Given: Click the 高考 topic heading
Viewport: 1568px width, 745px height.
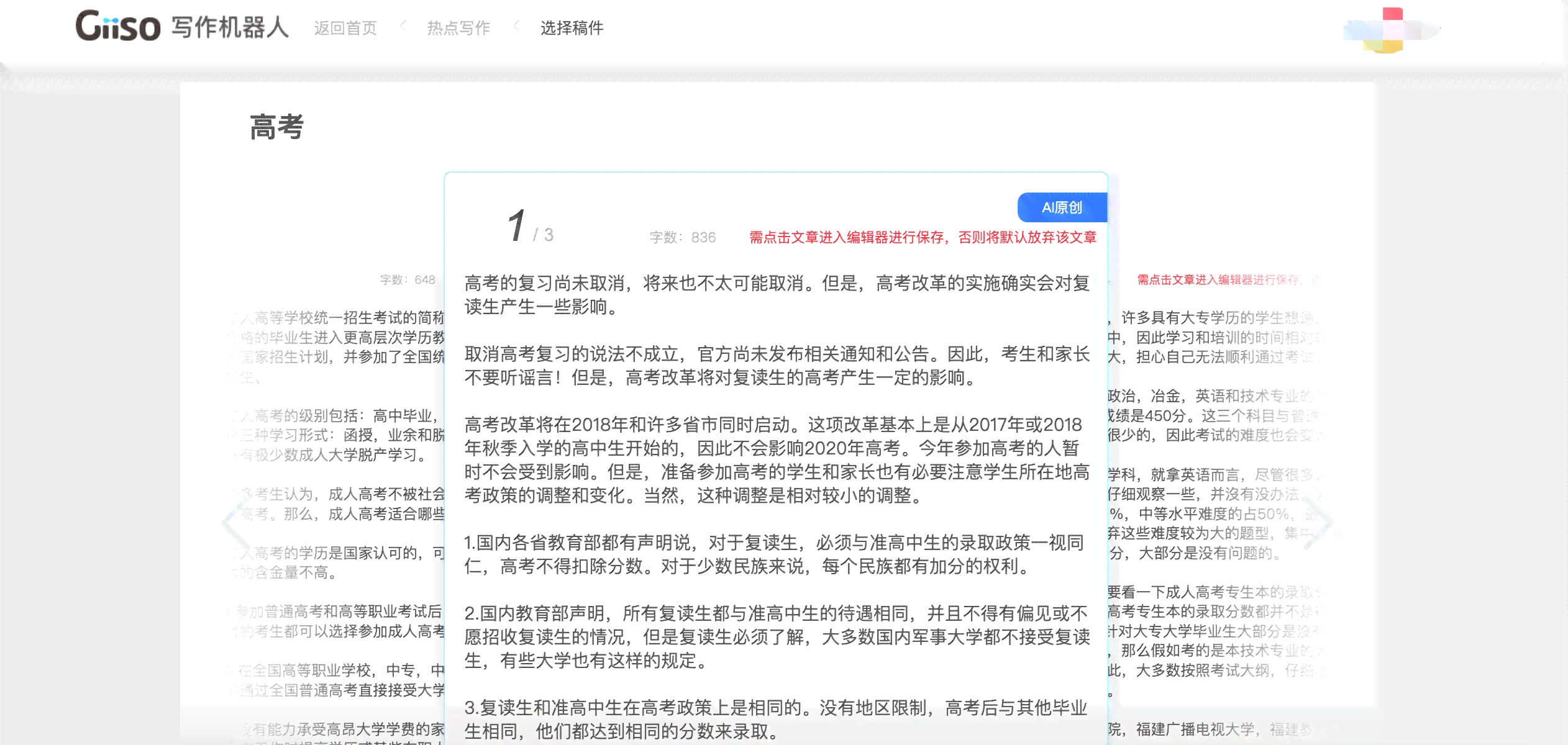Looking at the screenshot, I should 276,127.
